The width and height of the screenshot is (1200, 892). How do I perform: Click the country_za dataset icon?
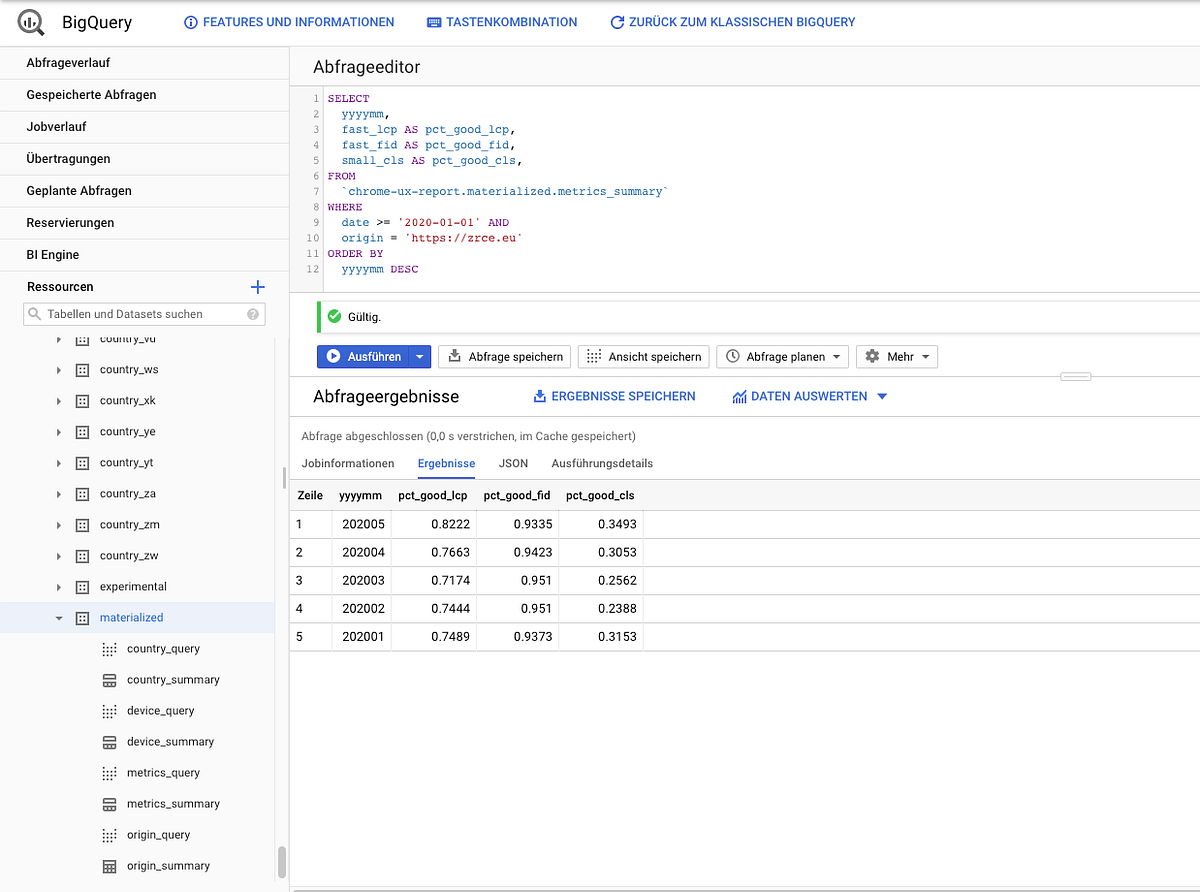click(83, 494)
